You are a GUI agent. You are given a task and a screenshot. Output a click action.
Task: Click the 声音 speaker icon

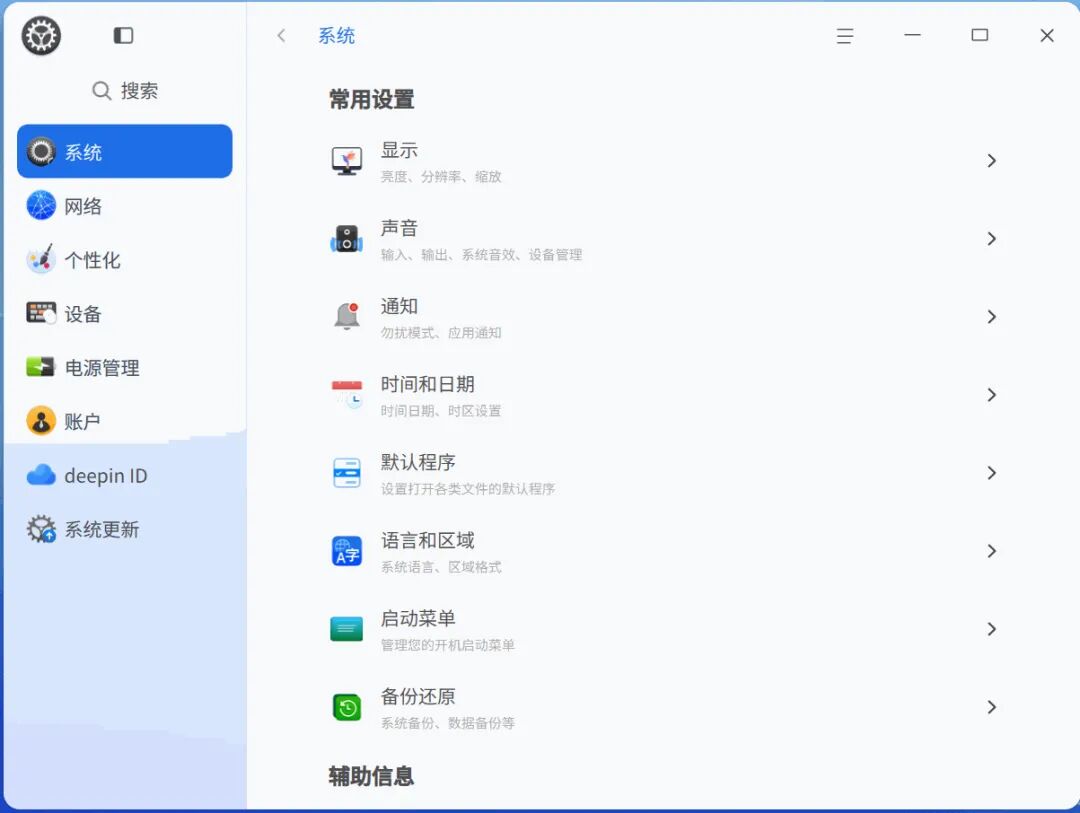347,238
